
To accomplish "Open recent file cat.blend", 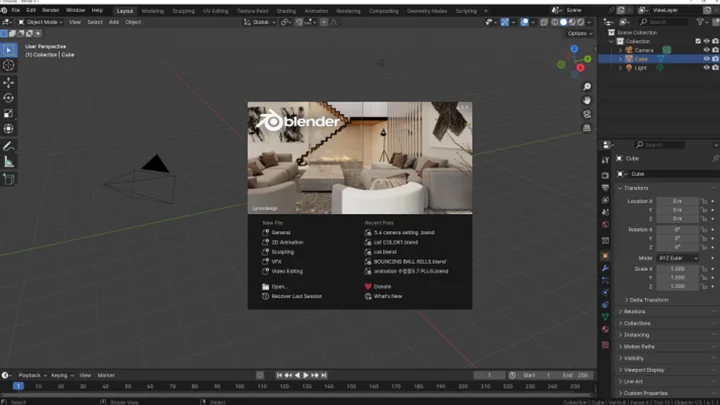I will [x=385, y=252].
